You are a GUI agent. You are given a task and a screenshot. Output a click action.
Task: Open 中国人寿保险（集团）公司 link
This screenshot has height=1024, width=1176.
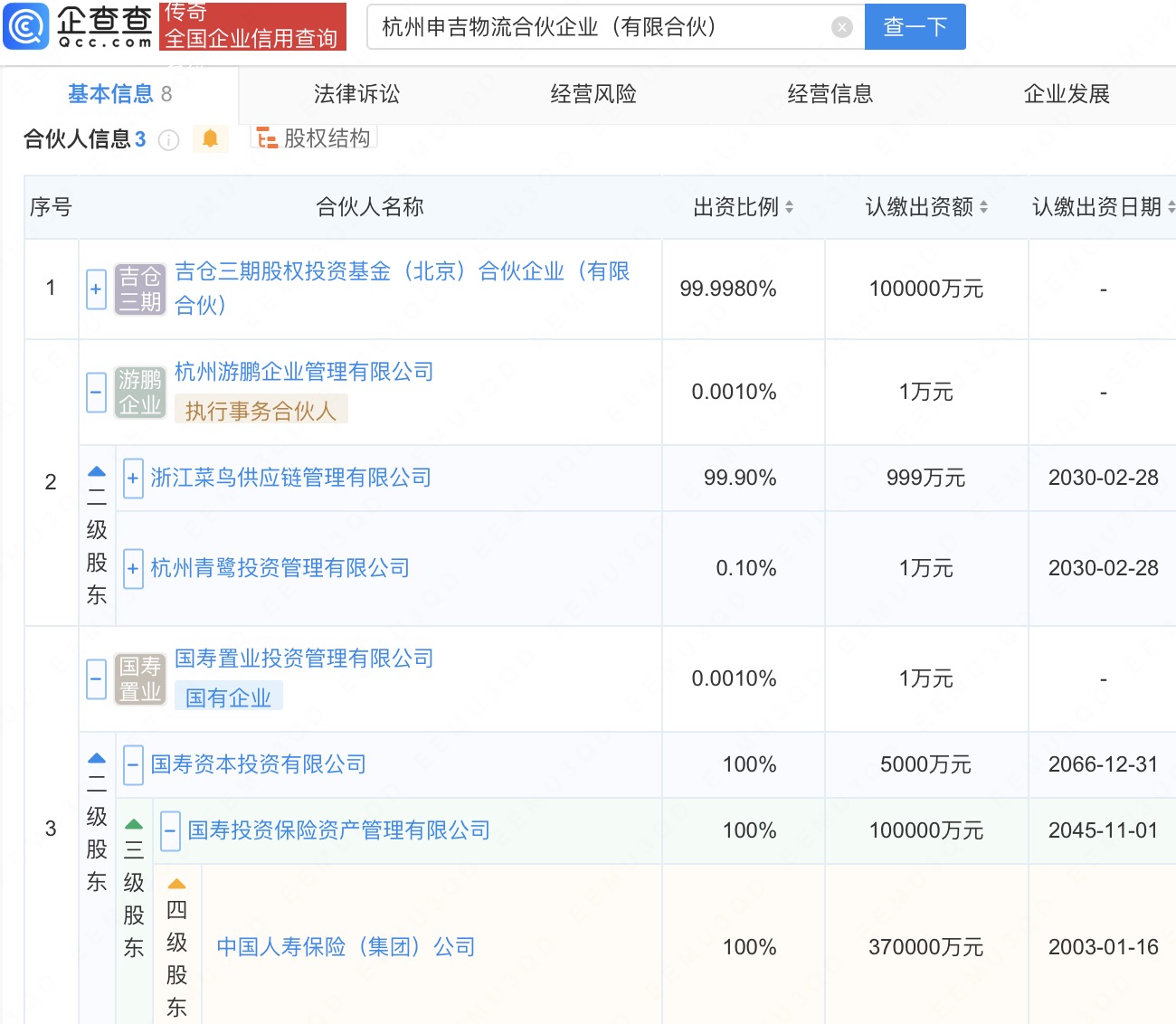click(x=346, y=947)
